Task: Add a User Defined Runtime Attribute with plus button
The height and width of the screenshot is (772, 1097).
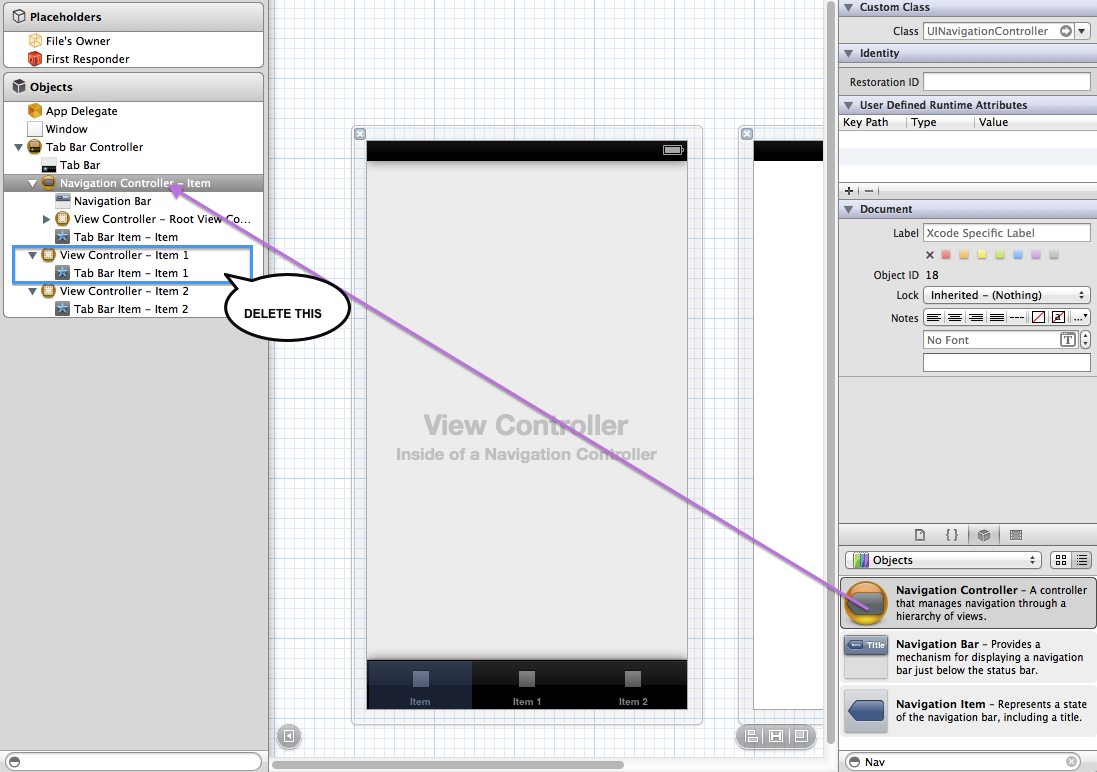Action: [848, 190]
